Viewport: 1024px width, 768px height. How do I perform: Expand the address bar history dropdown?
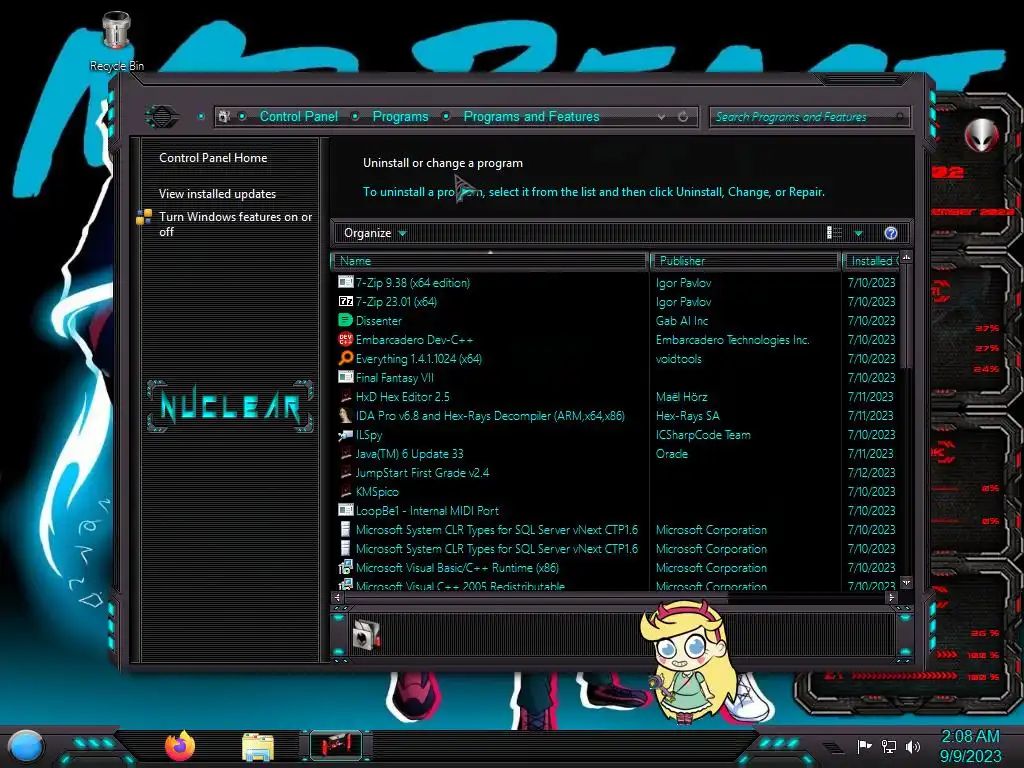(x=662, y=117)
